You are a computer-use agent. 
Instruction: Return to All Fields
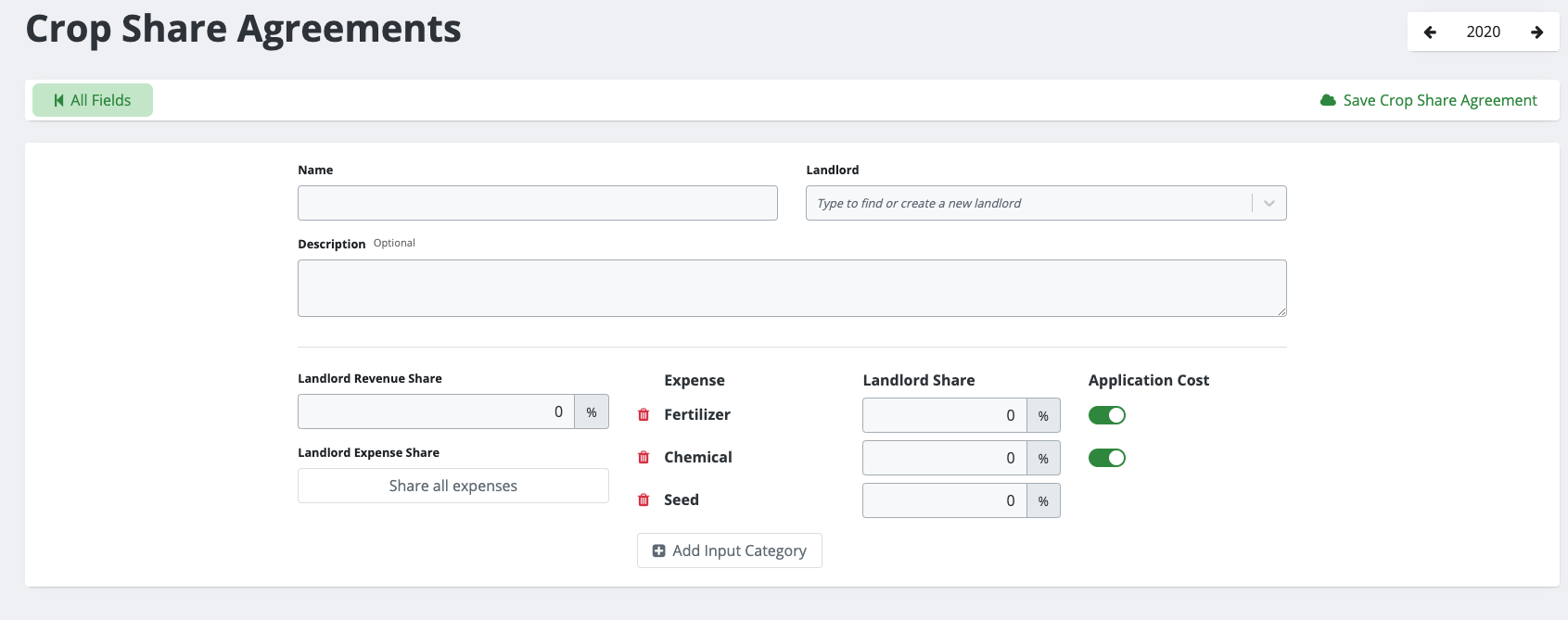(93, 100)
